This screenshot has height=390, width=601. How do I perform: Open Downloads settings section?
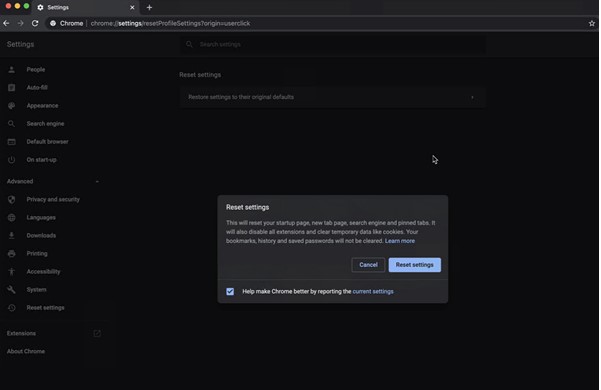coord(41,235)
